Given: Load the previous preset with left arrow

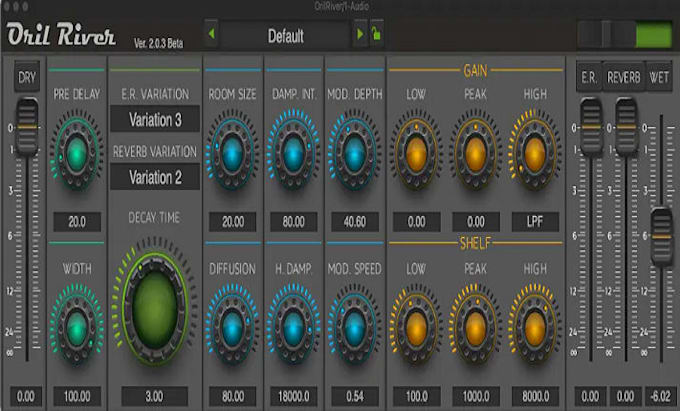Looking at the screenshot, I should (x=212, y=34).
